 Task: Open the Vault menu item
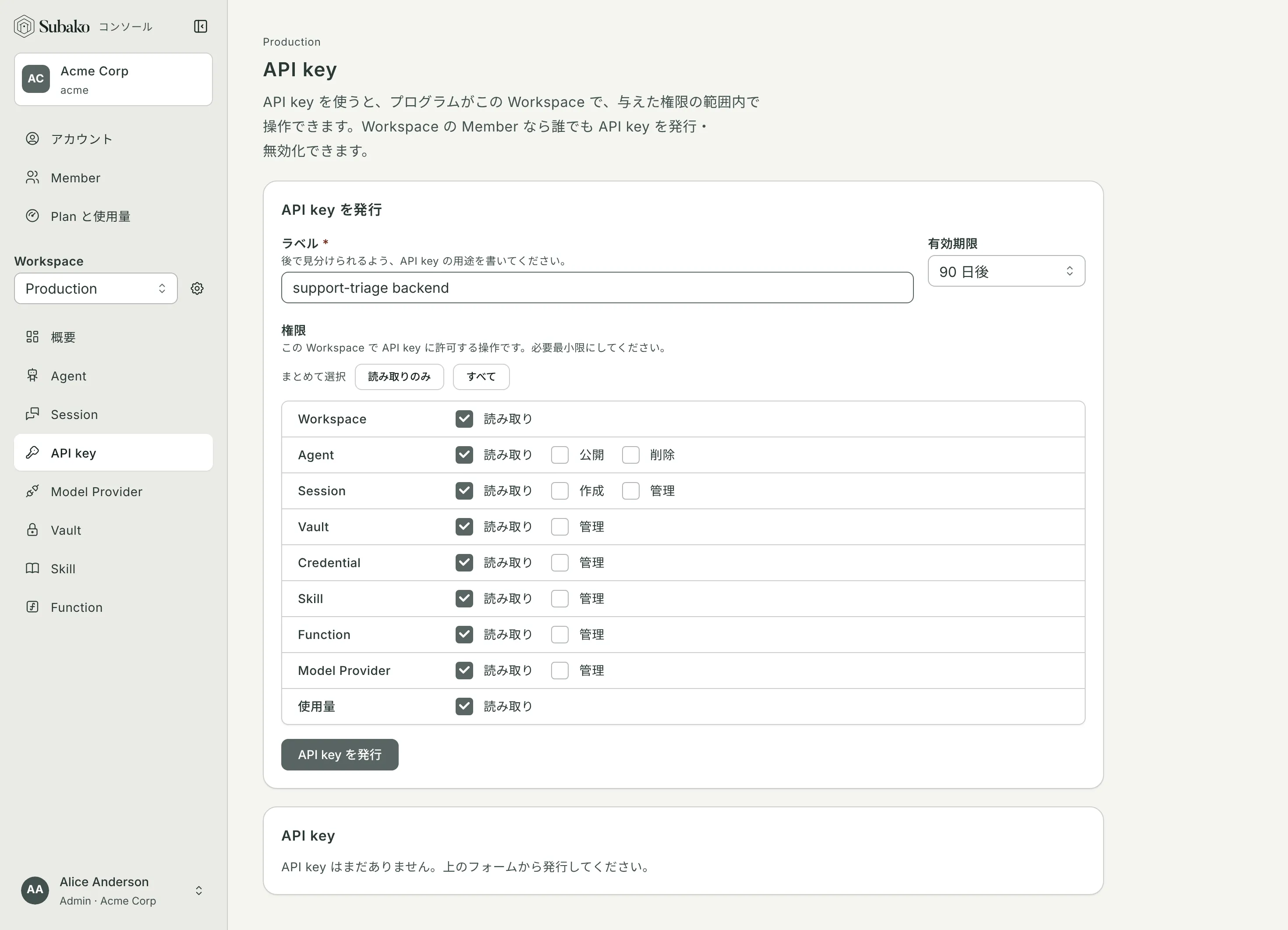point(113,530)
